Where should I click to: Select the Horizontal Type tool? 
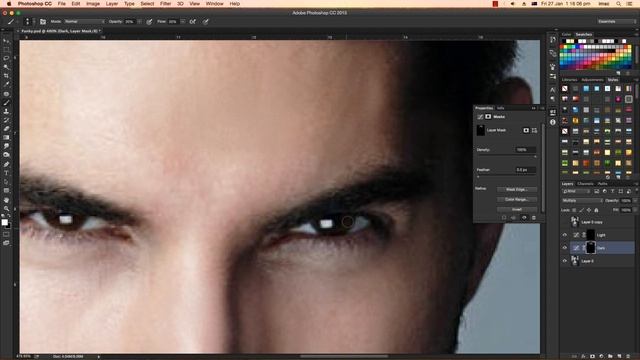[x=6, y=173]
